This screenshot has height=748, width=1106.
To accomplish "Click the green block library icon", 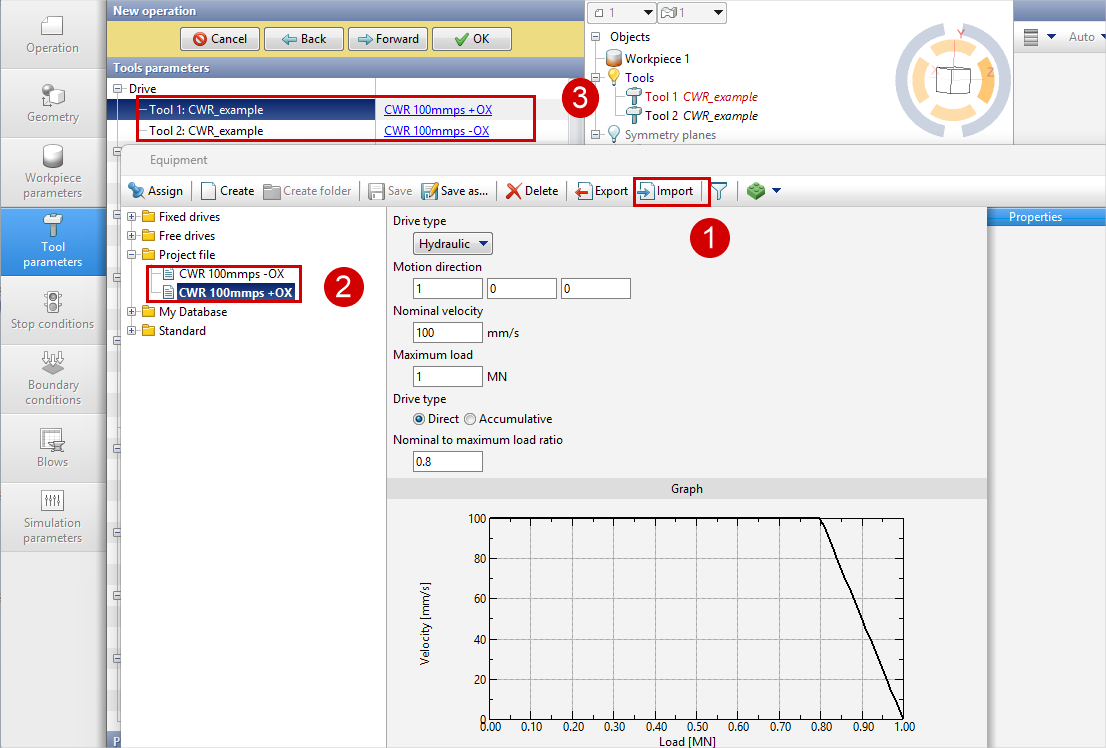I will (755, 191).
